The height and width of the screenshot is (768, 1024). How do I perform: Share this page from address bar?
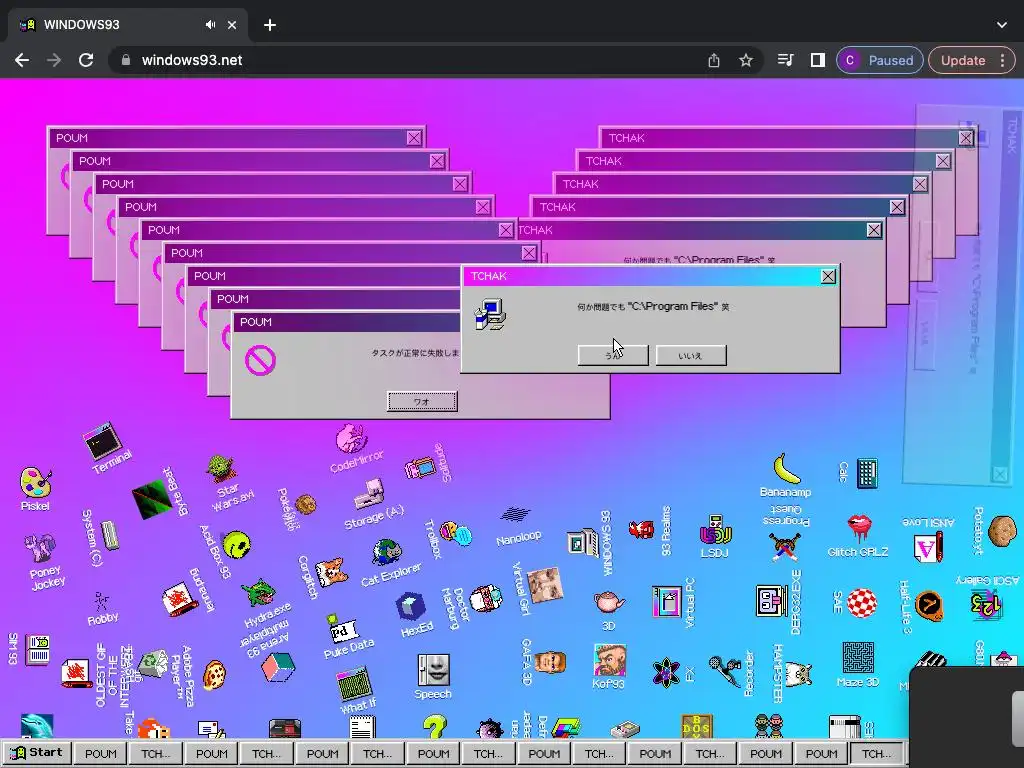714,60
